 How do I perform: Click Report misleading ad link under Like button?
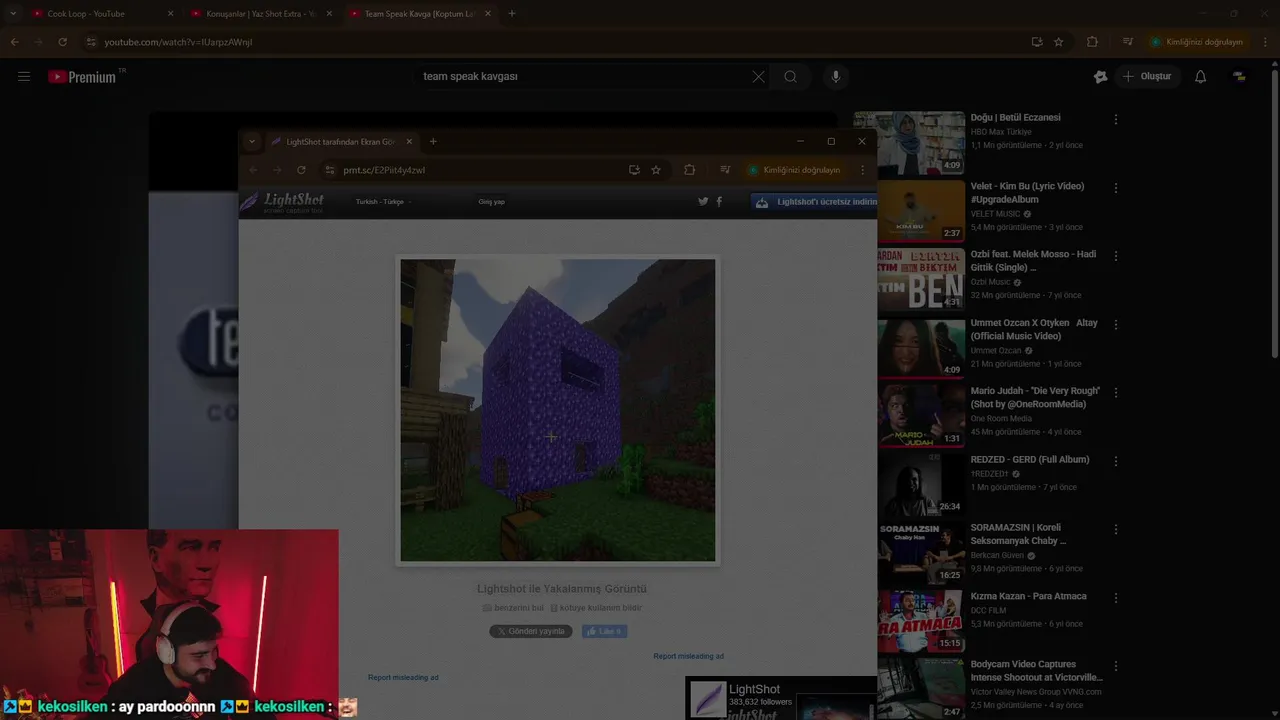(688, 656)
